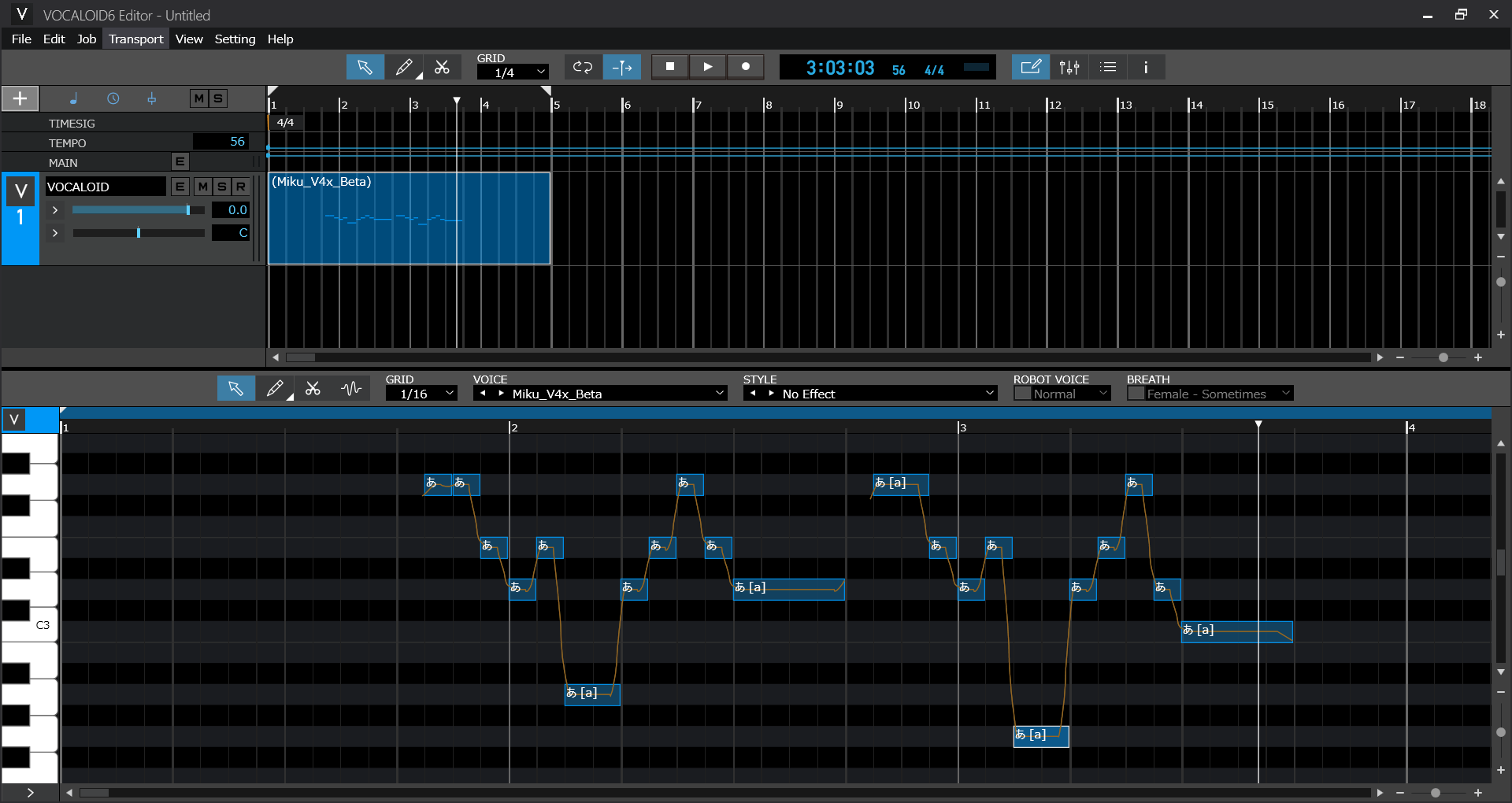Screen dimensions: 1512x803
Task: Toggle global solo S in track header
Action: tap(218, 98)
